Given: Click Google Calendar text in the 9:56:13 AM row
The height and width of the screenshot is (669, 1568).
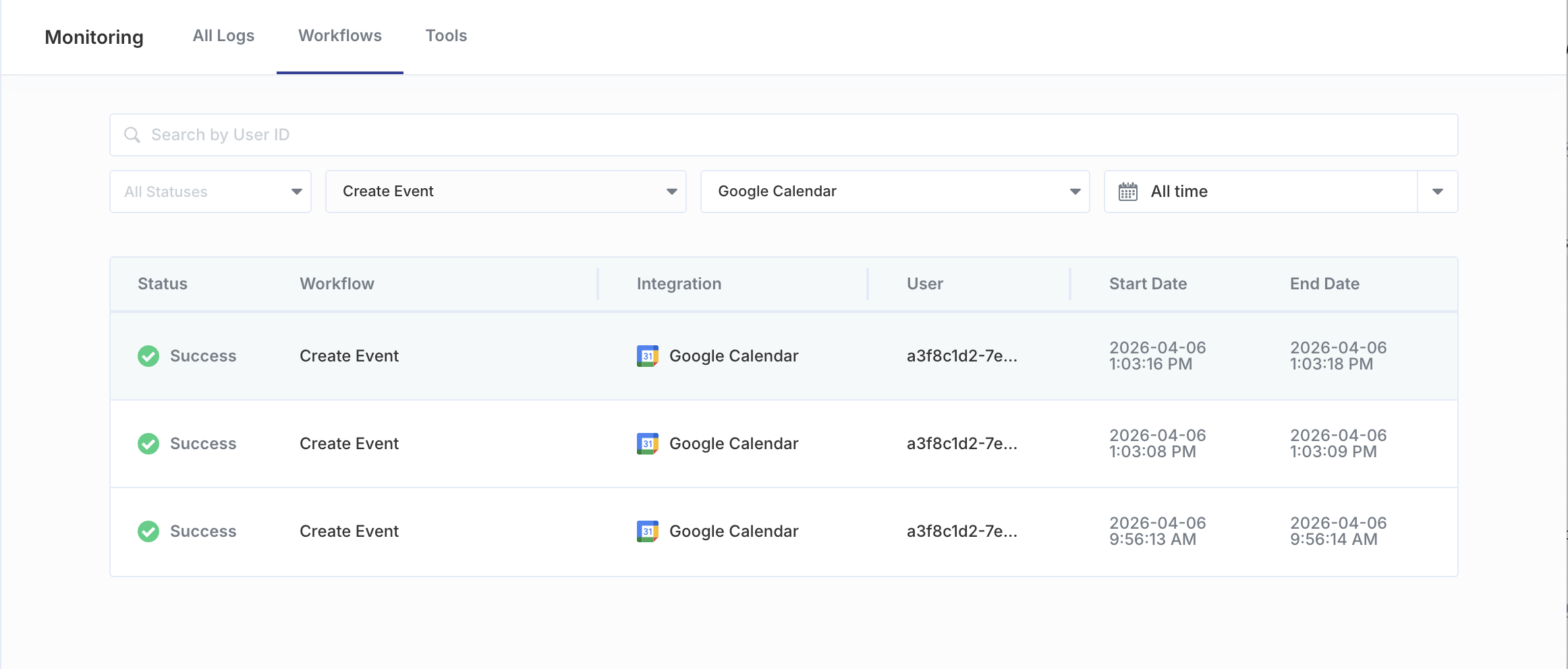Looking at the screenshot, I should pos(734,531).
